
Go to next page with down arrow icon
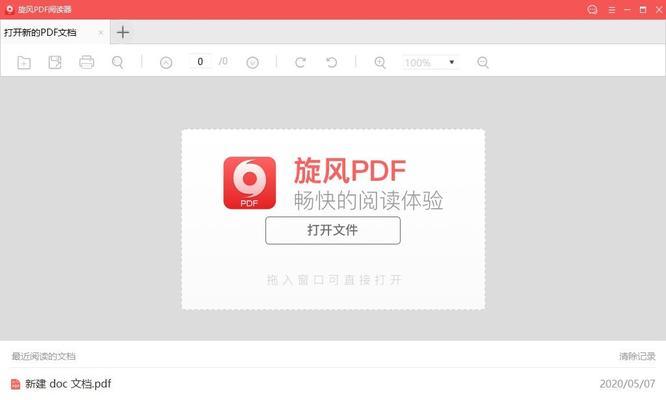[x=253, y=63]
